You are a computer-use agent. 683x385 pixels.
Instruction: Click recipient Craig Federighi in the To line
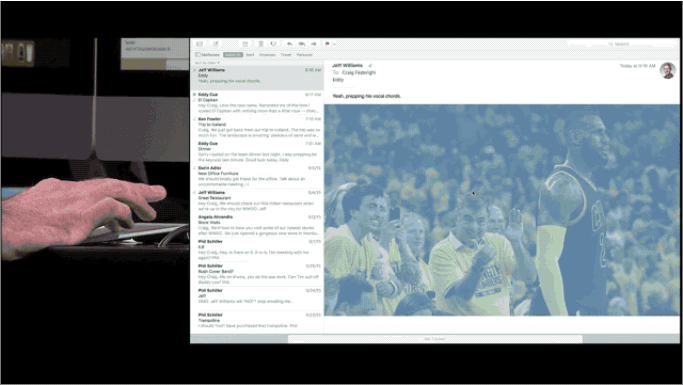[x=359, y=73]
